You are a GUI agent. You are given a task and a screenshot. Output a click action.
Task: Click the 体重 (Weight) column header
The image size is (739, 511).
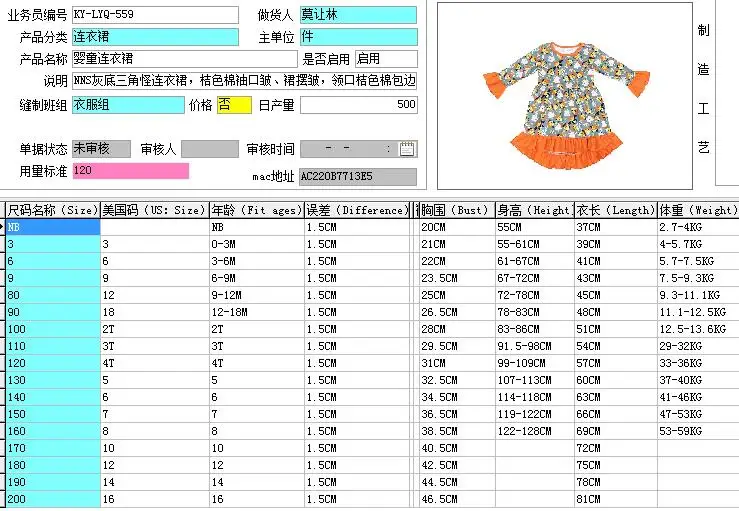click(x=698, y=210)
